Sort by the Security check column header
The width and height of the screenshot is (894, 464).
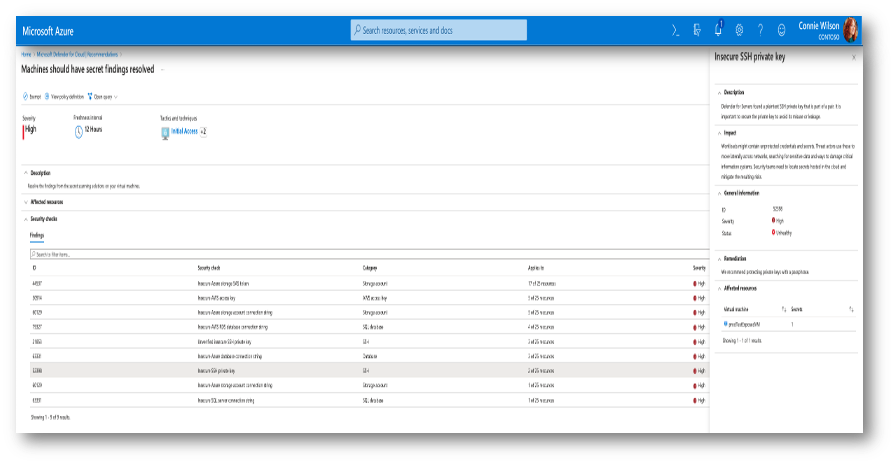(209, 268)
